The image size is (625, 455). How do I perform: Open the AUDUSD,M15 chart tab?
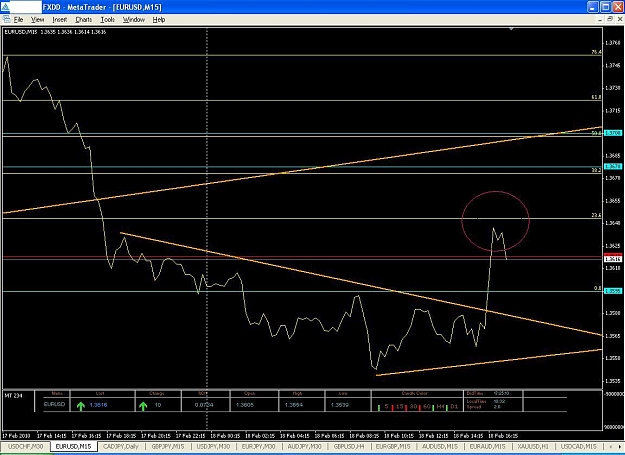pos(440,447)
